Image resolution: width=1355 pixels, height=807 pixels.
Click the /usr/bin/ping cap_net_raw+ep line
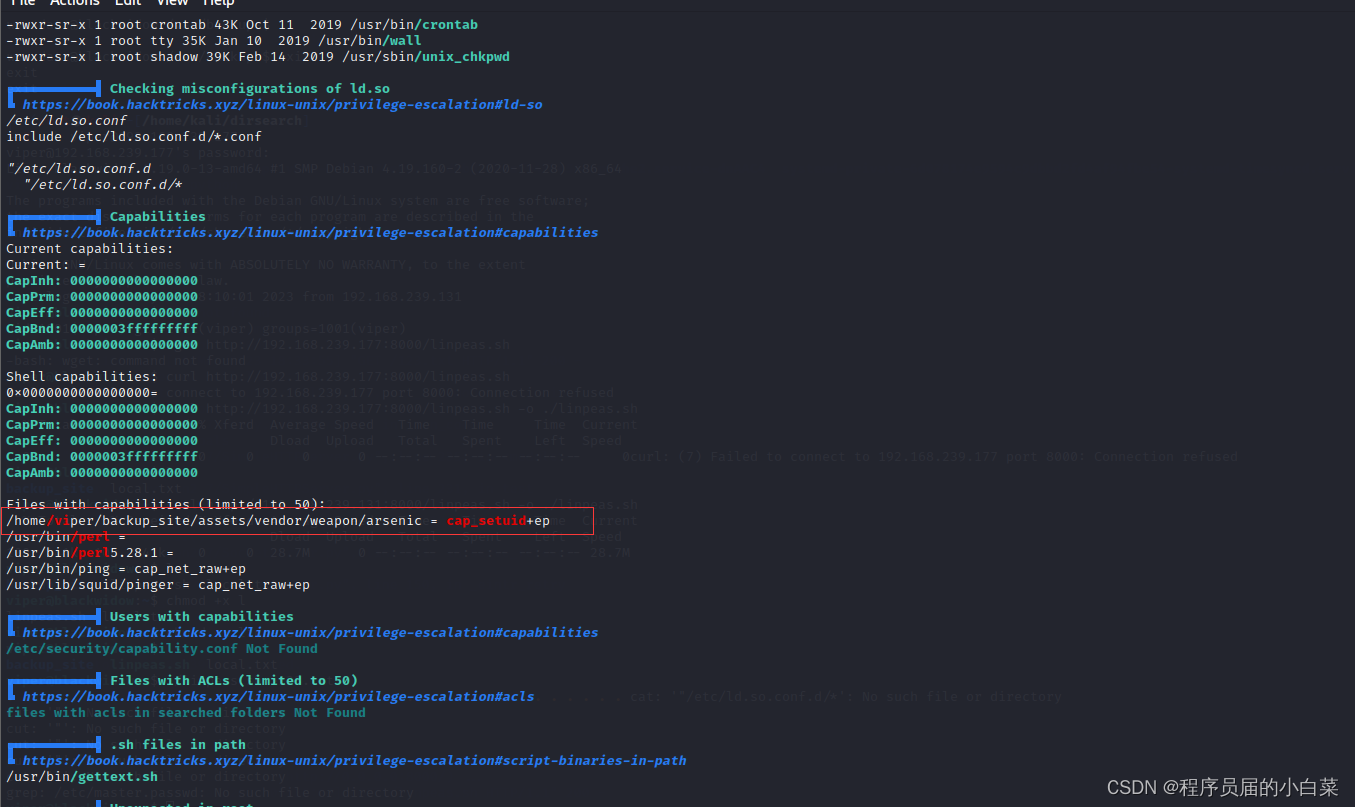126,568
